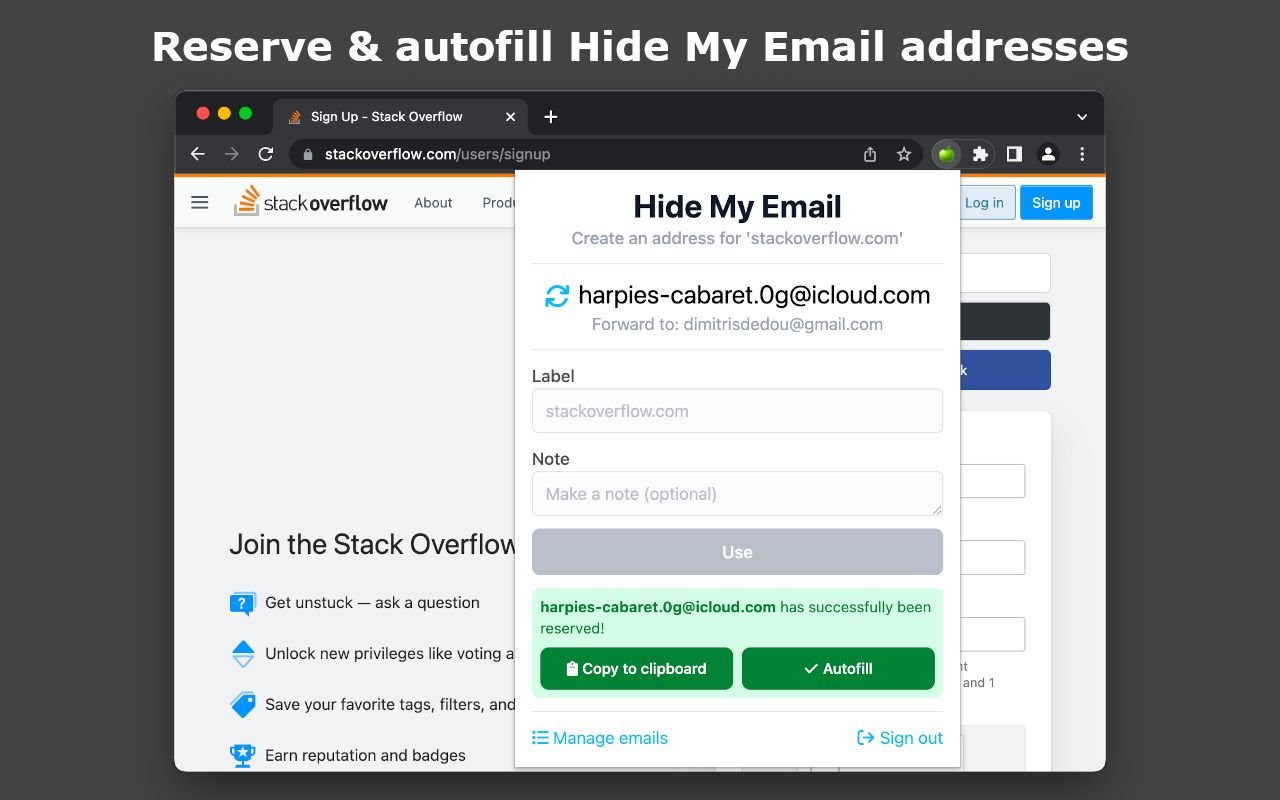Click the share icon in the address bar
1280x800 pixels.
869,154
